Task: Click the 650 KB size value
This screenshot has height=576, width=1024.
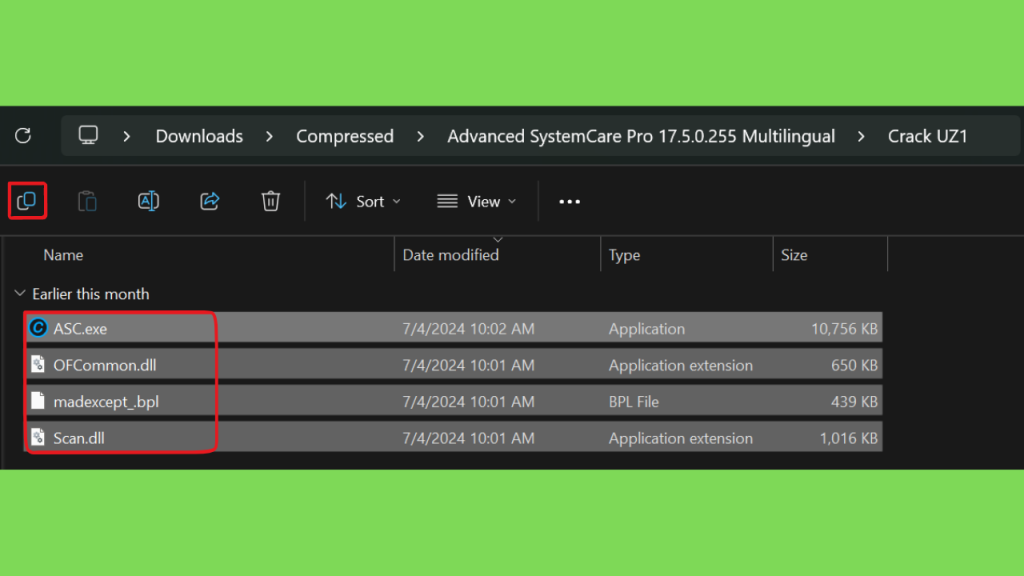Action: tap(854, 365)
